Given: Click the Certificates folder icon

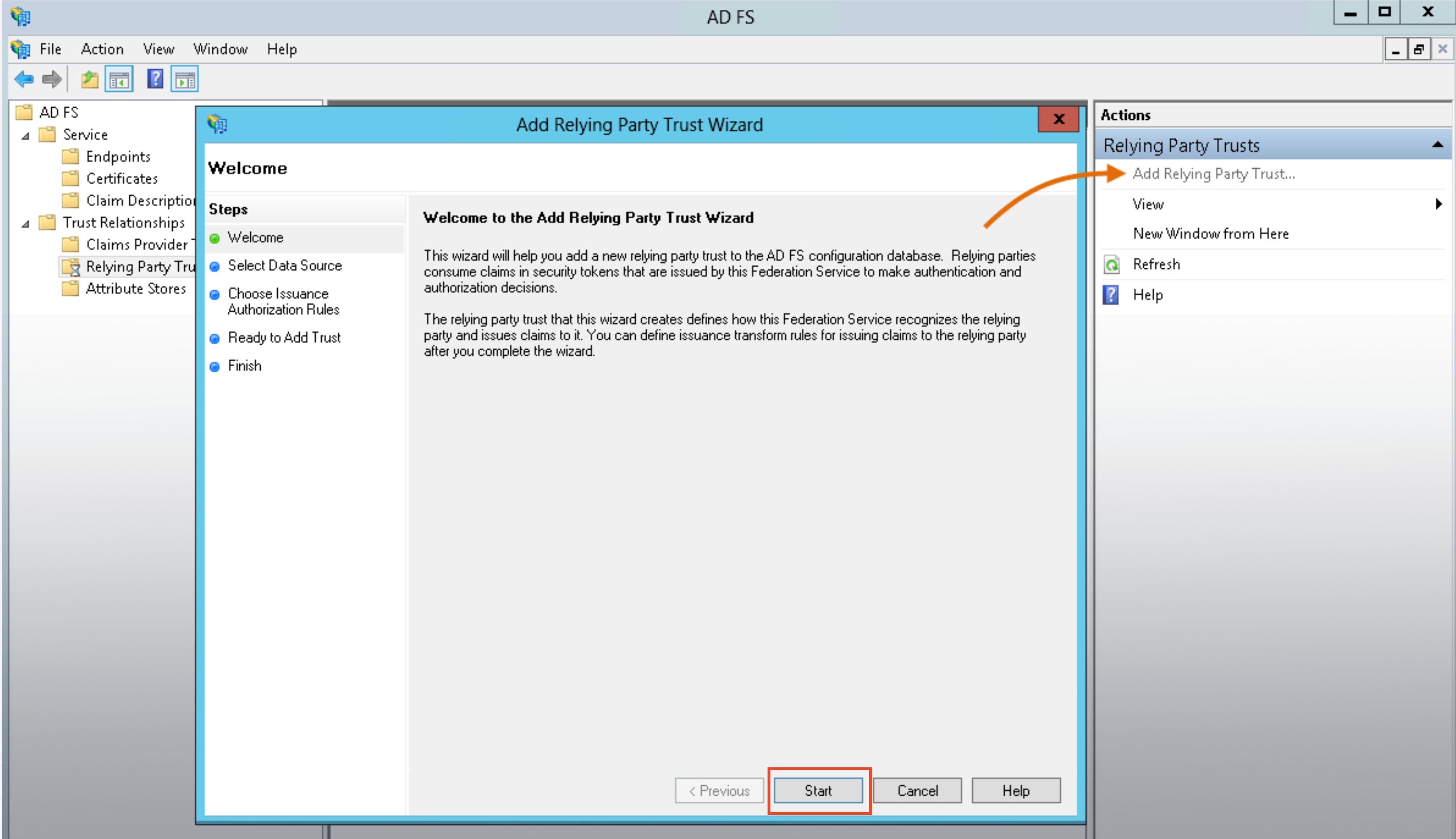Looking at the screenshot, I should 70,178.
